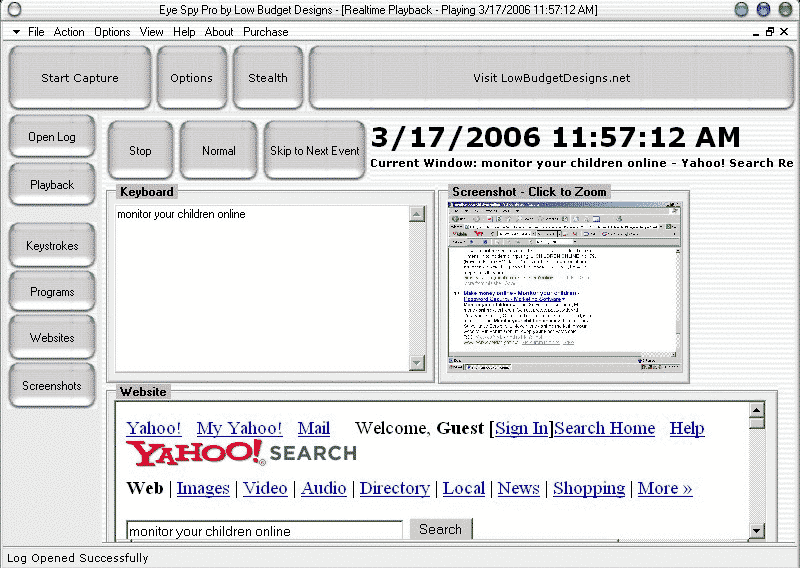This screenshot has width=800, height=568.
Task: Click the Start Capture button
Action: (x=80, y=78)
